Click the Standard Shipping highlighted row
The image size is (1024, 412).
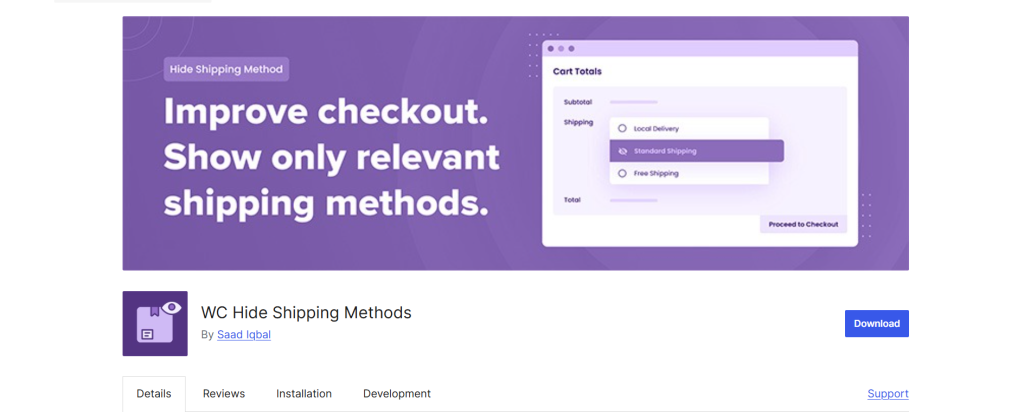click(697, 151)
